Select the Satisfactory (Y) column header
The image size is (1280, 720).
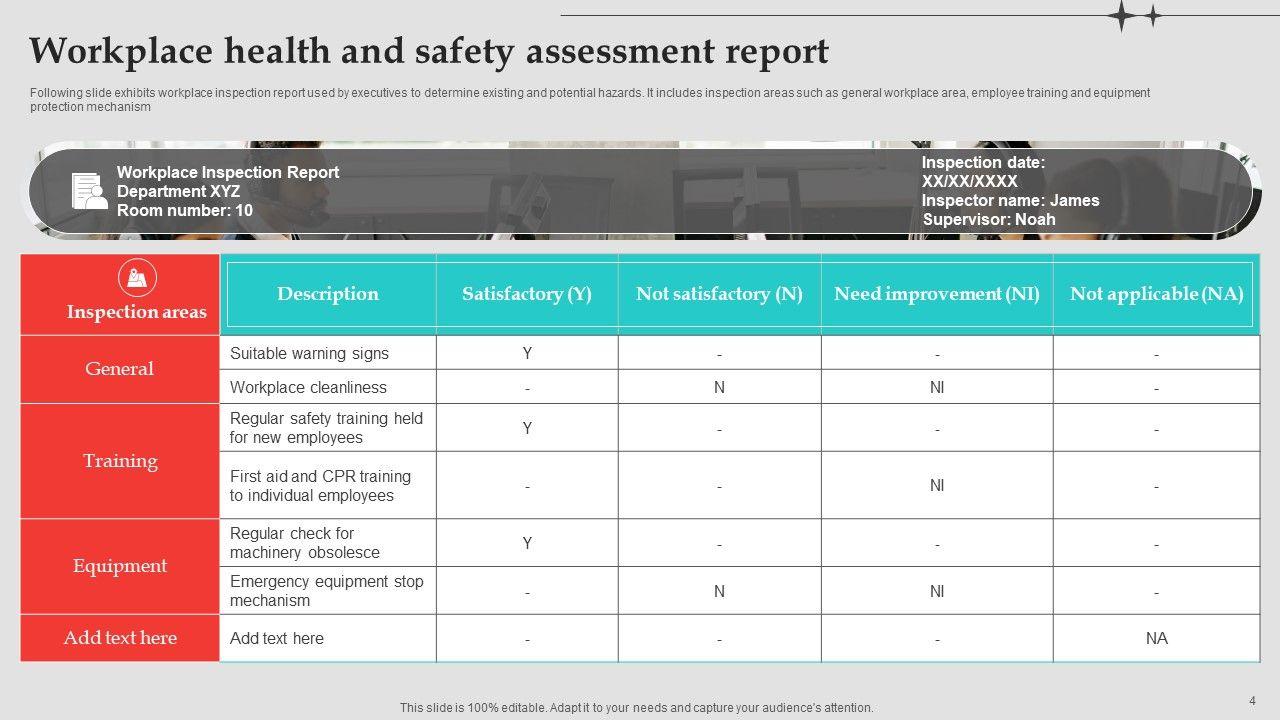[x=527, y=294]
